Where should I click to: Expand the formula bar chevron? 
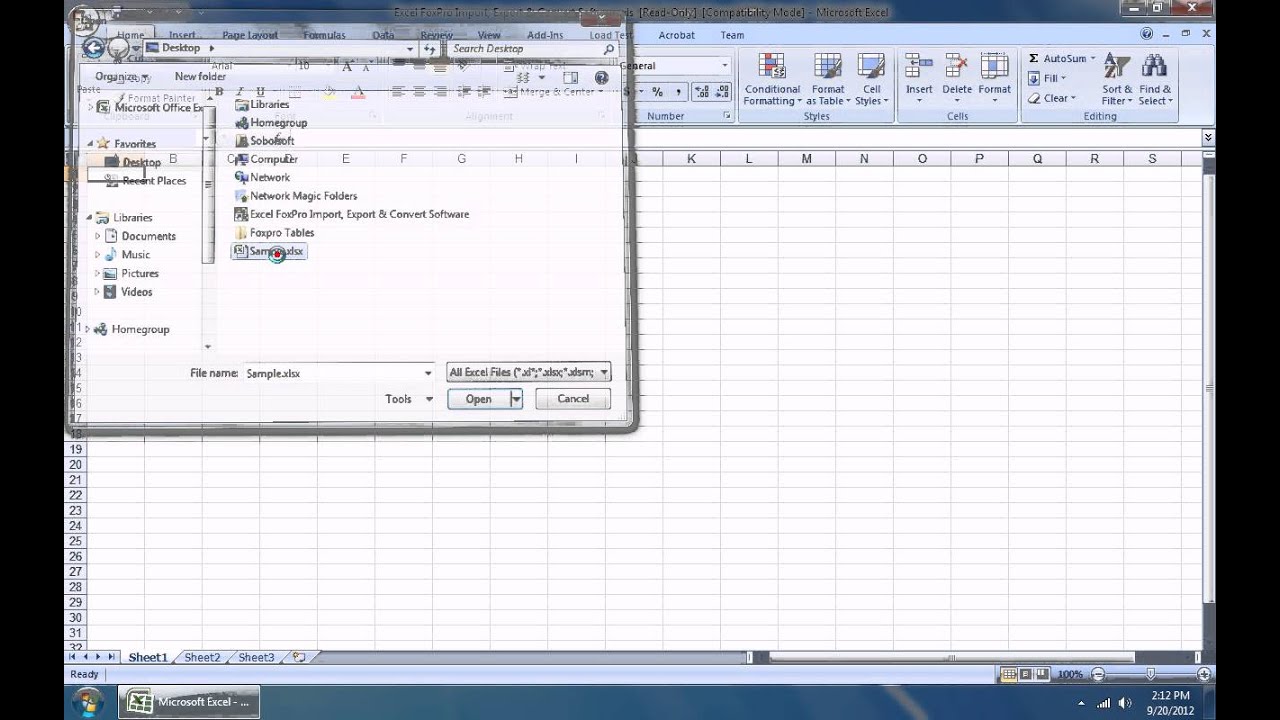pos(1208,137)
